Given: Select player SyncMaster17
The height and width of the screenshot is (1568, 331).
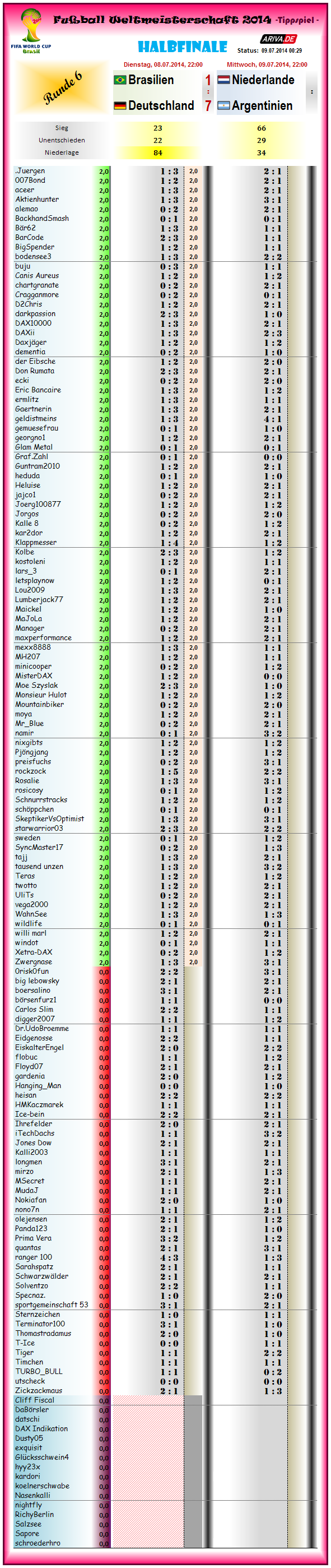Looking at the screenshot, I should pos(39,847).
